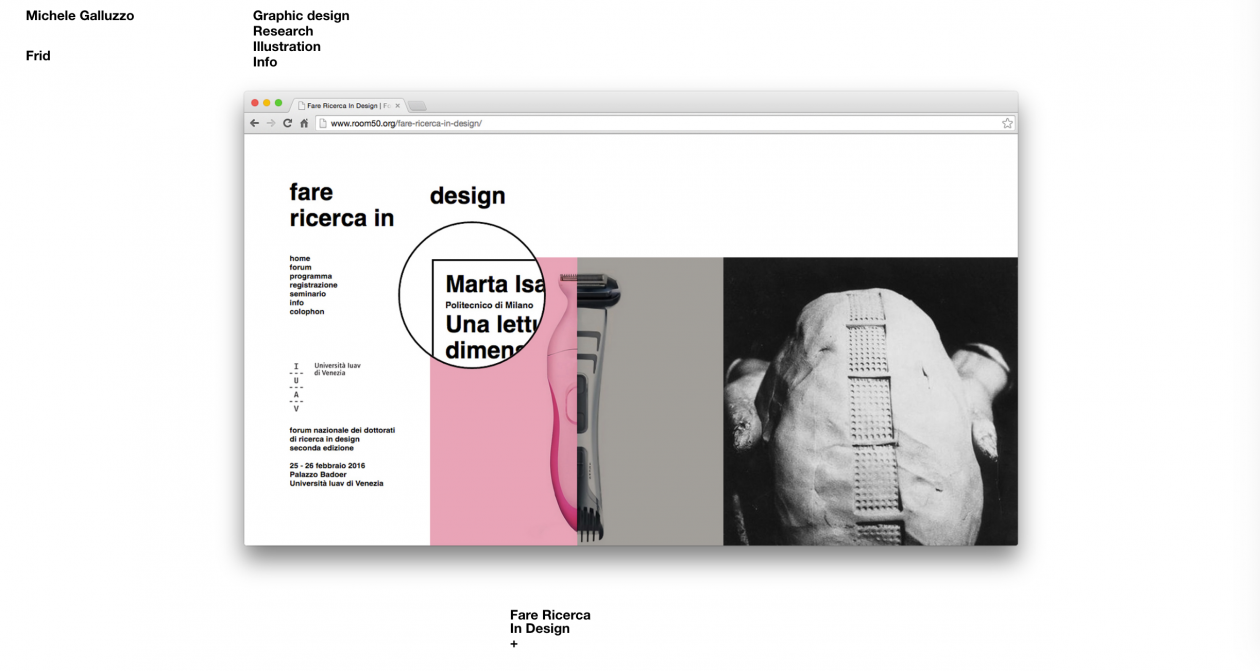
Task: Select the programma link in the sidebar
Action: 311,276
